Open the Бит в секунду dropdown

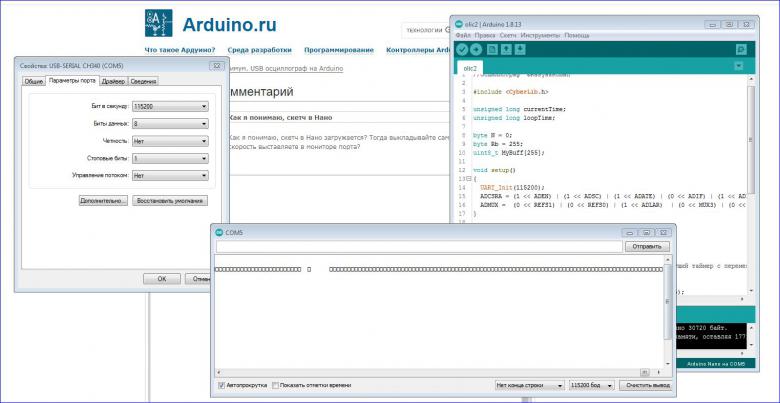point(170,106)
